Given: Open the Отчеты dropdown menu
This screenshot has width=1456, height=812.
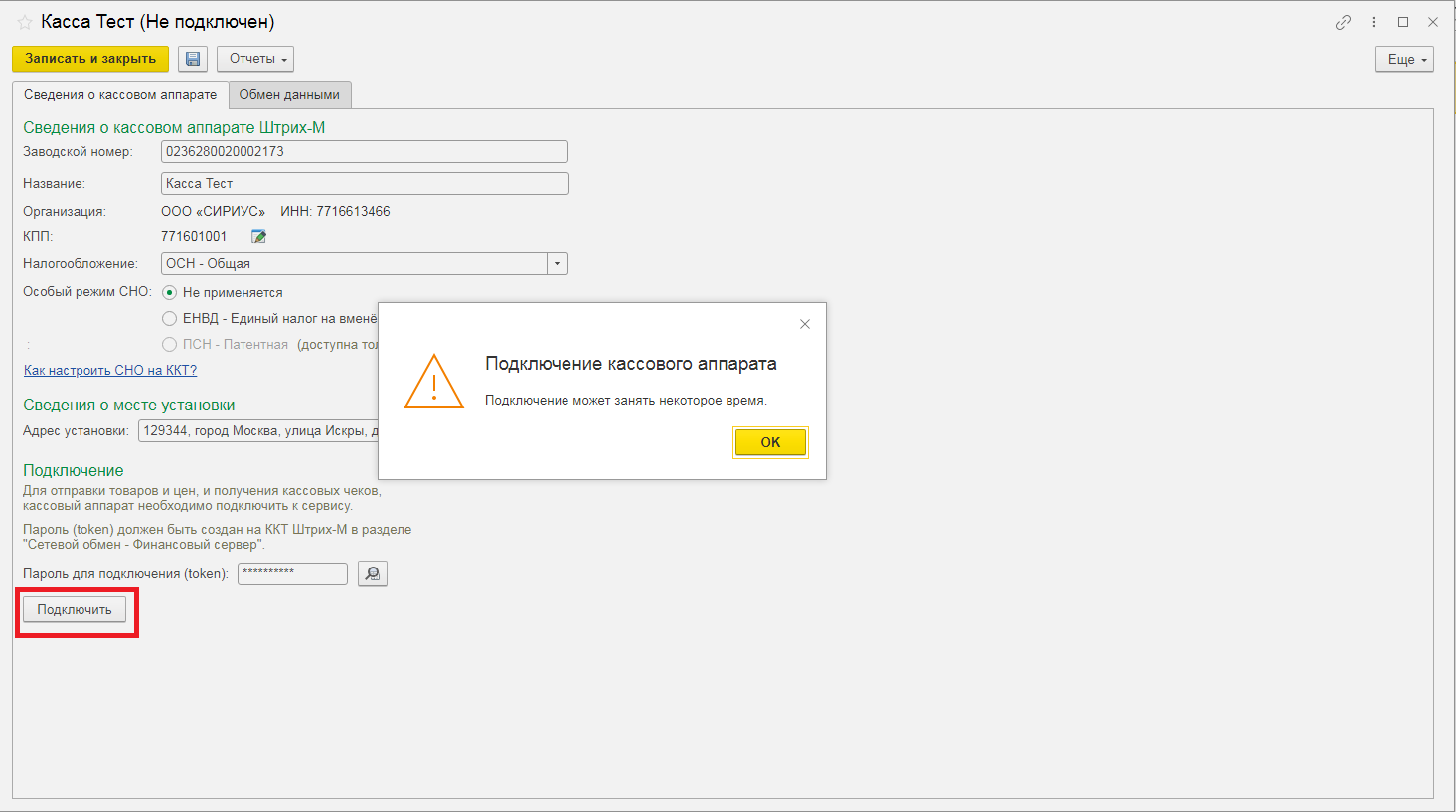Looking at the screenshot, I should 255,59.
